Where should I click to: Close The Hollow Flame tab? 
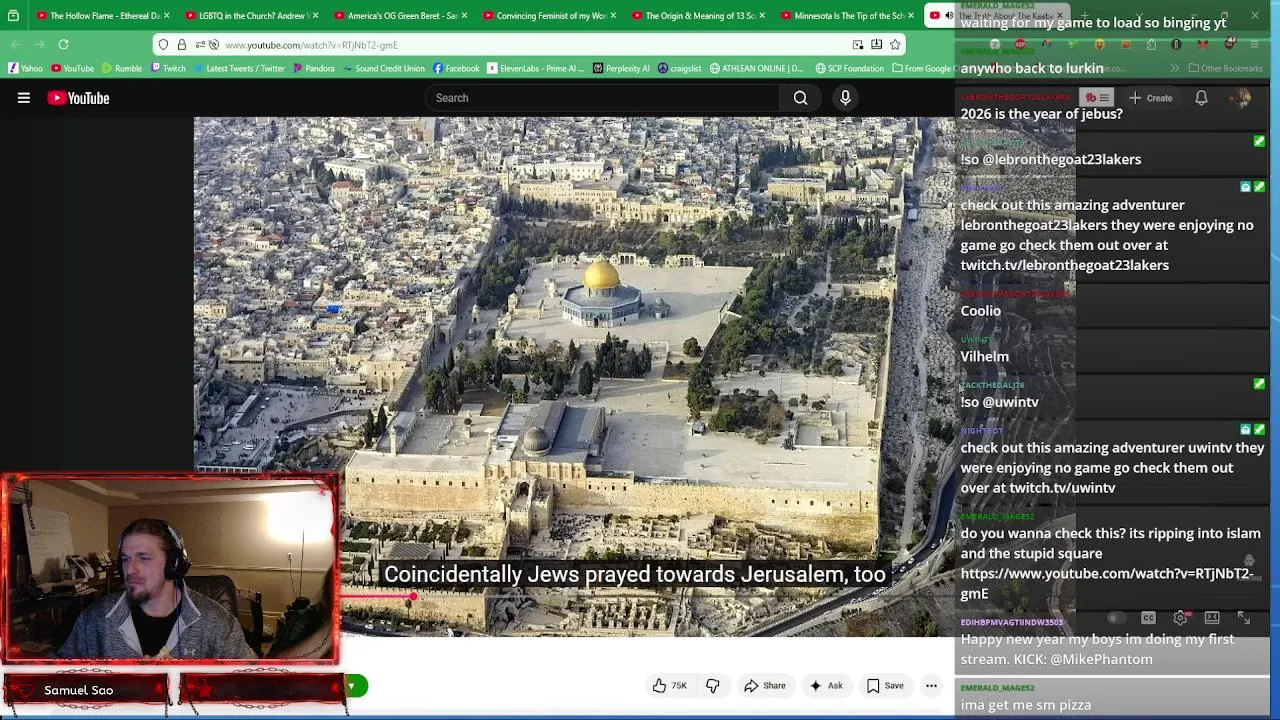pyautogui.click(x=167, y=16)
